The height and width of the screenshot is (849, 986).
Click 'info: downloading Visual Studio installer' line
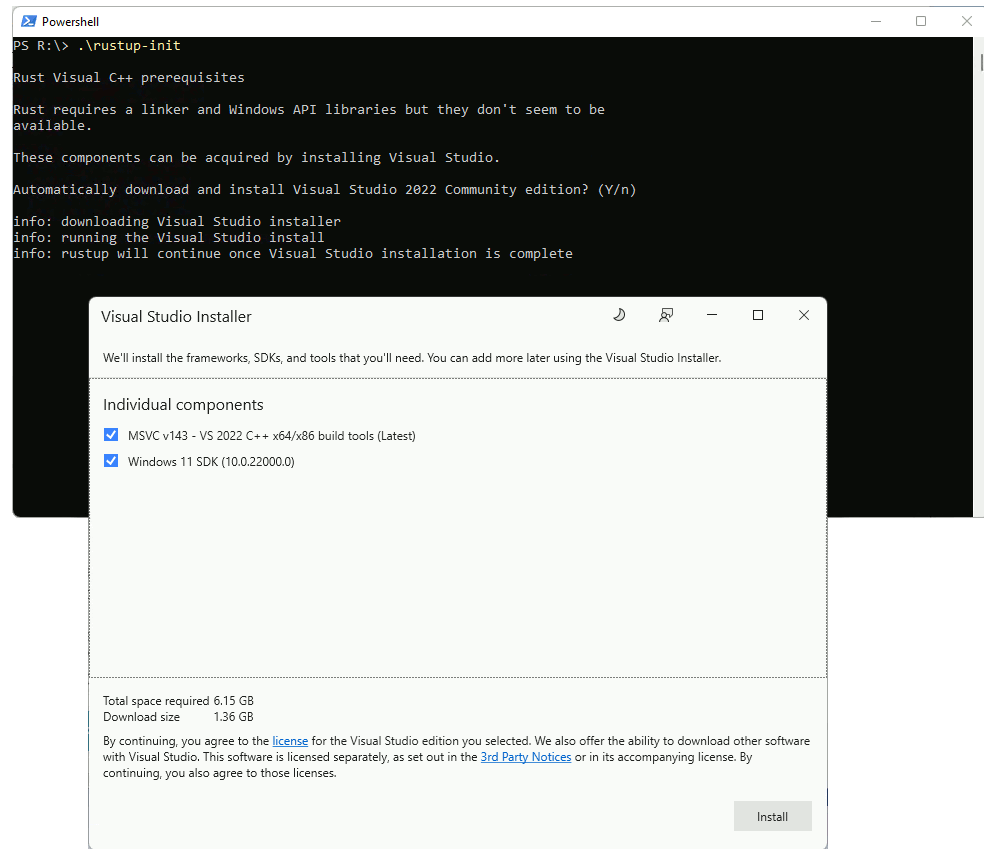[x=177, y=221]
